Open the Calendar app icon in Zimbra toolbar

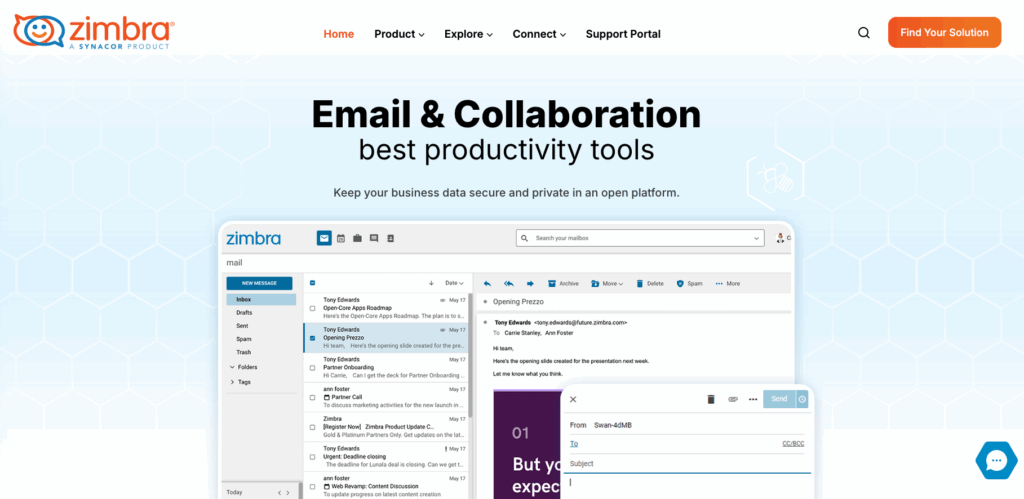(x=341, y=238)
